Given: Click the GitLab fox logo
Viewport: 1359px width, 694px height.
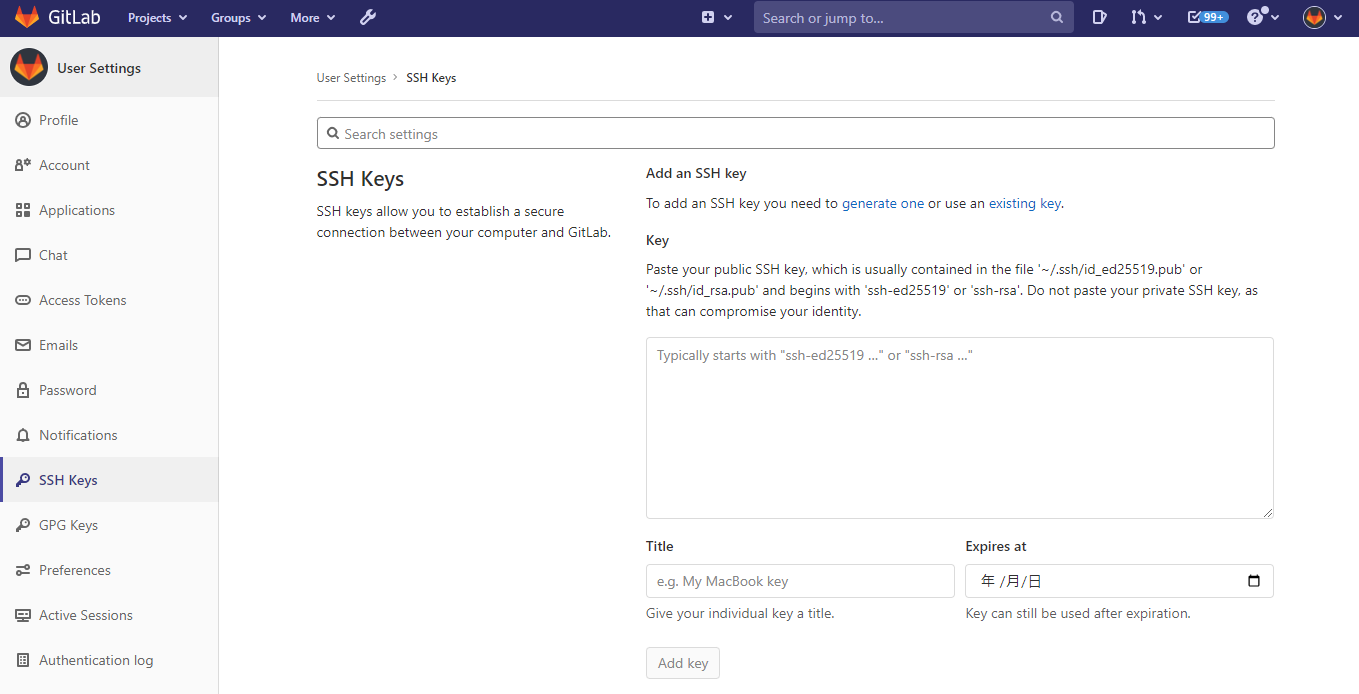Looking at the screenshot, I should point(27,16).
